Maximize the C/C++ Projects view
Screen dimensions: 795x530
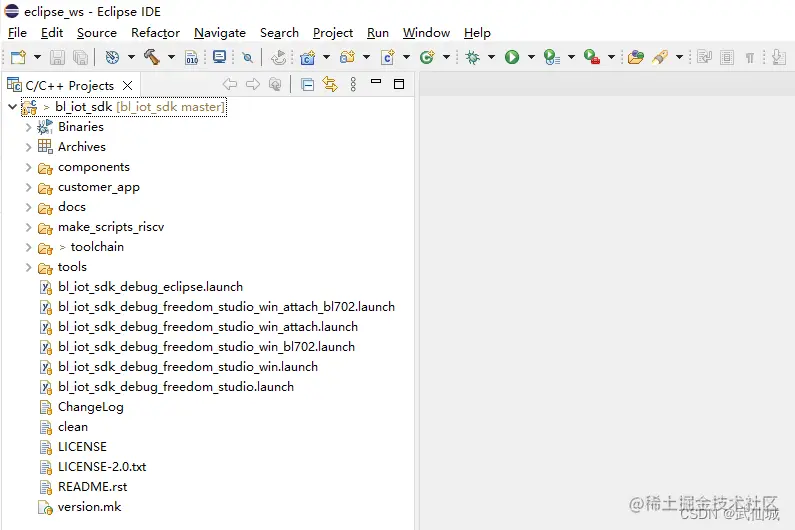399,84
